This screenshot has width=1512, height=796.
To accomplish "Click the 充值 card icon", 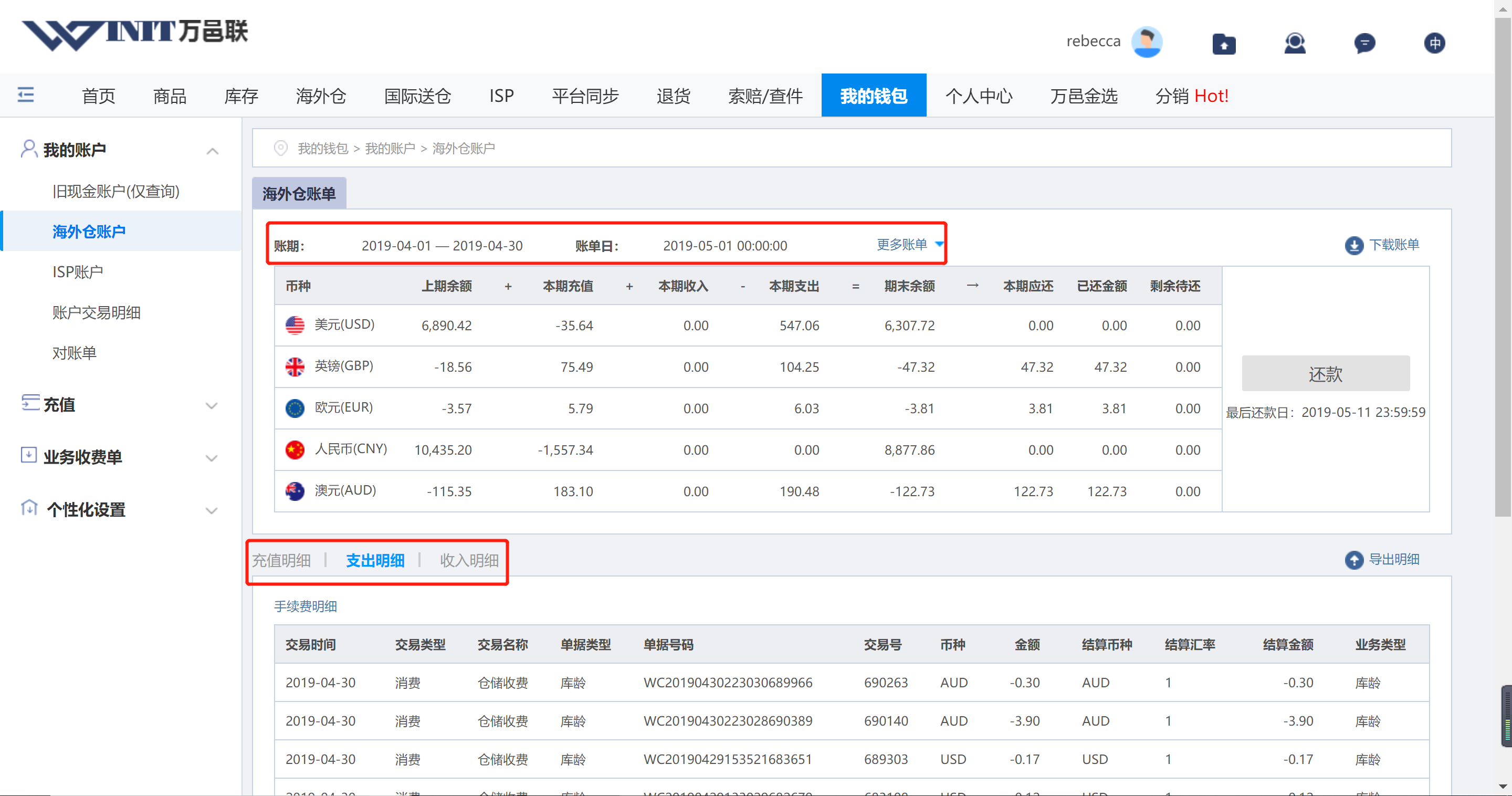I will [x=30, y=403].
